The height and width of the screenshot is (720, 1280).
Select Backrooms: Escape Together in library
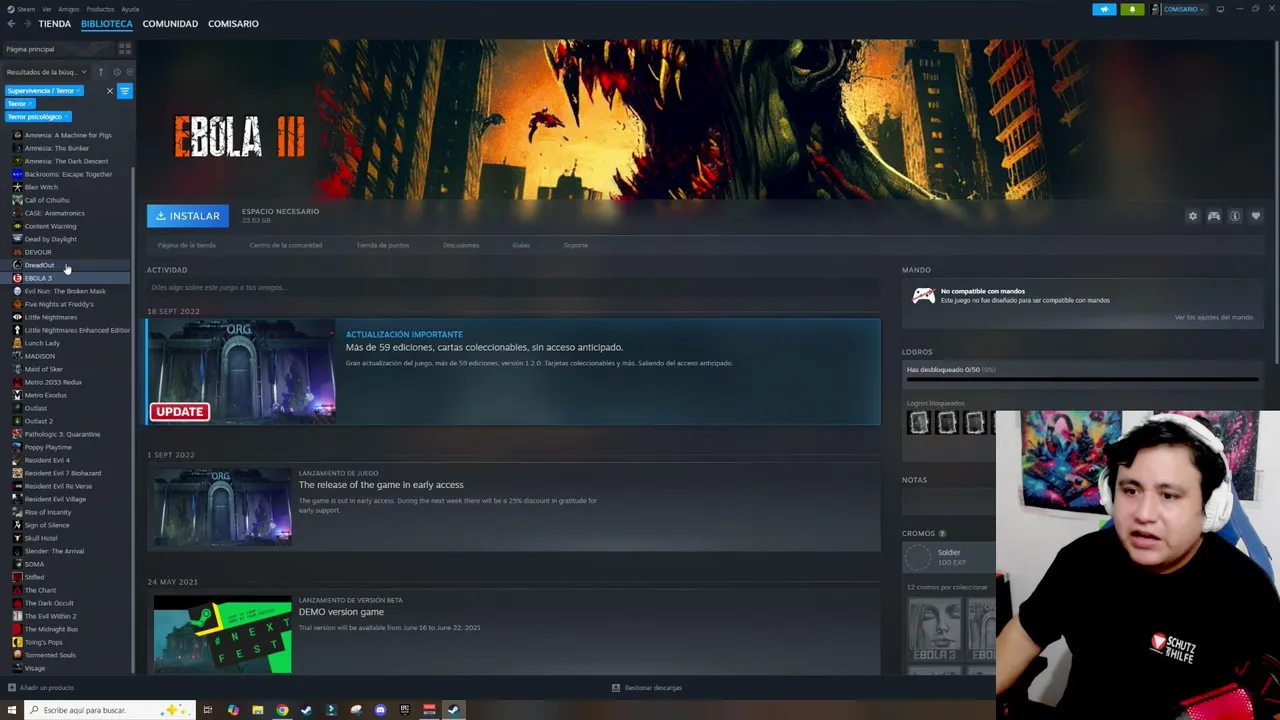[x=68, y=174]
